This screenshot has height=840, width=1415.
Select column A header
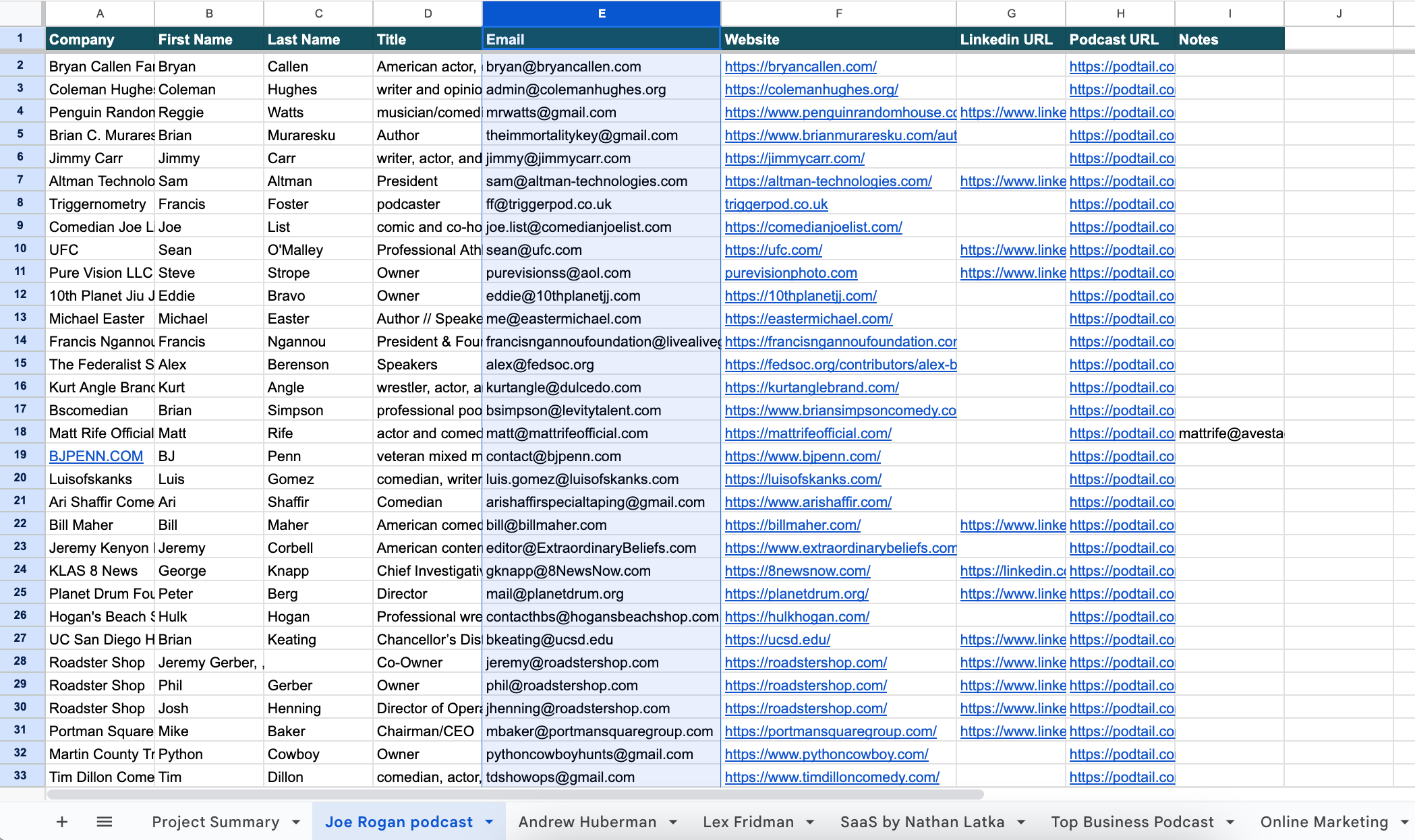coord(100,13)
